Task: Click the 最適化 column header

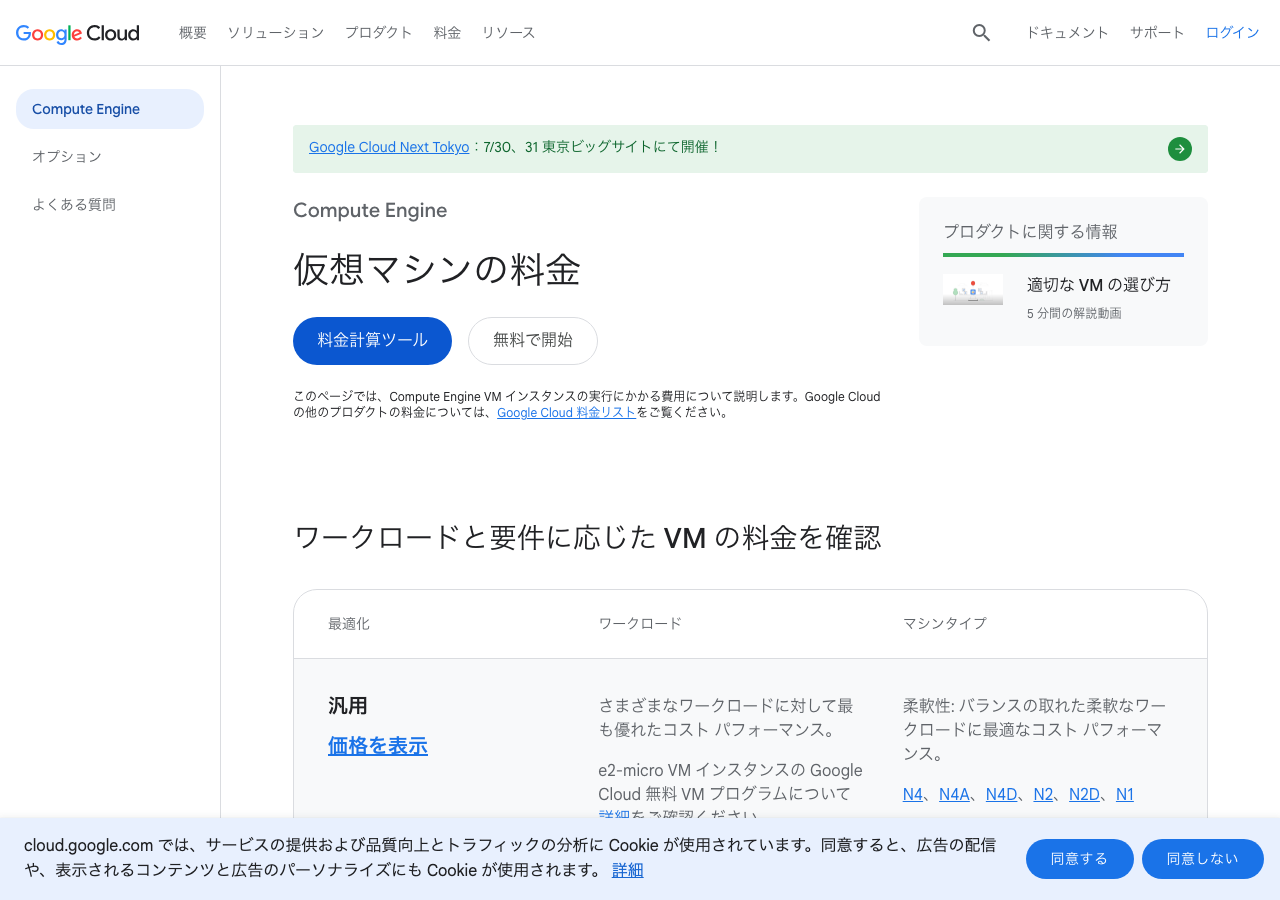Action: coord(349,624)
